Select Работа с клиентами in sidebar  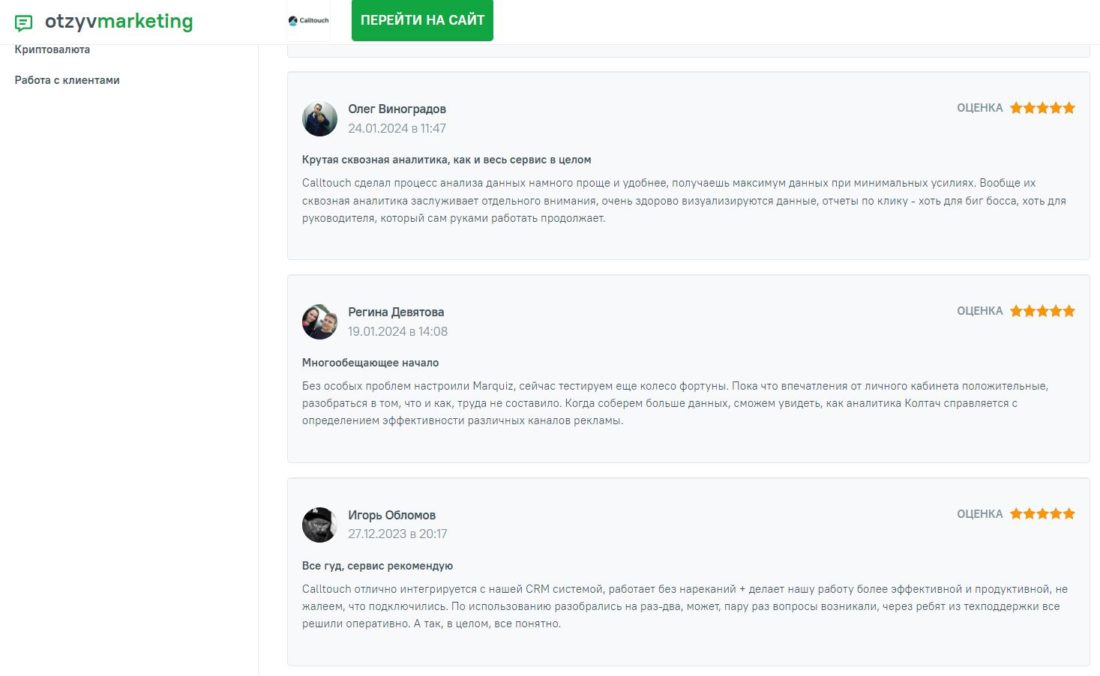click(67, 80)
